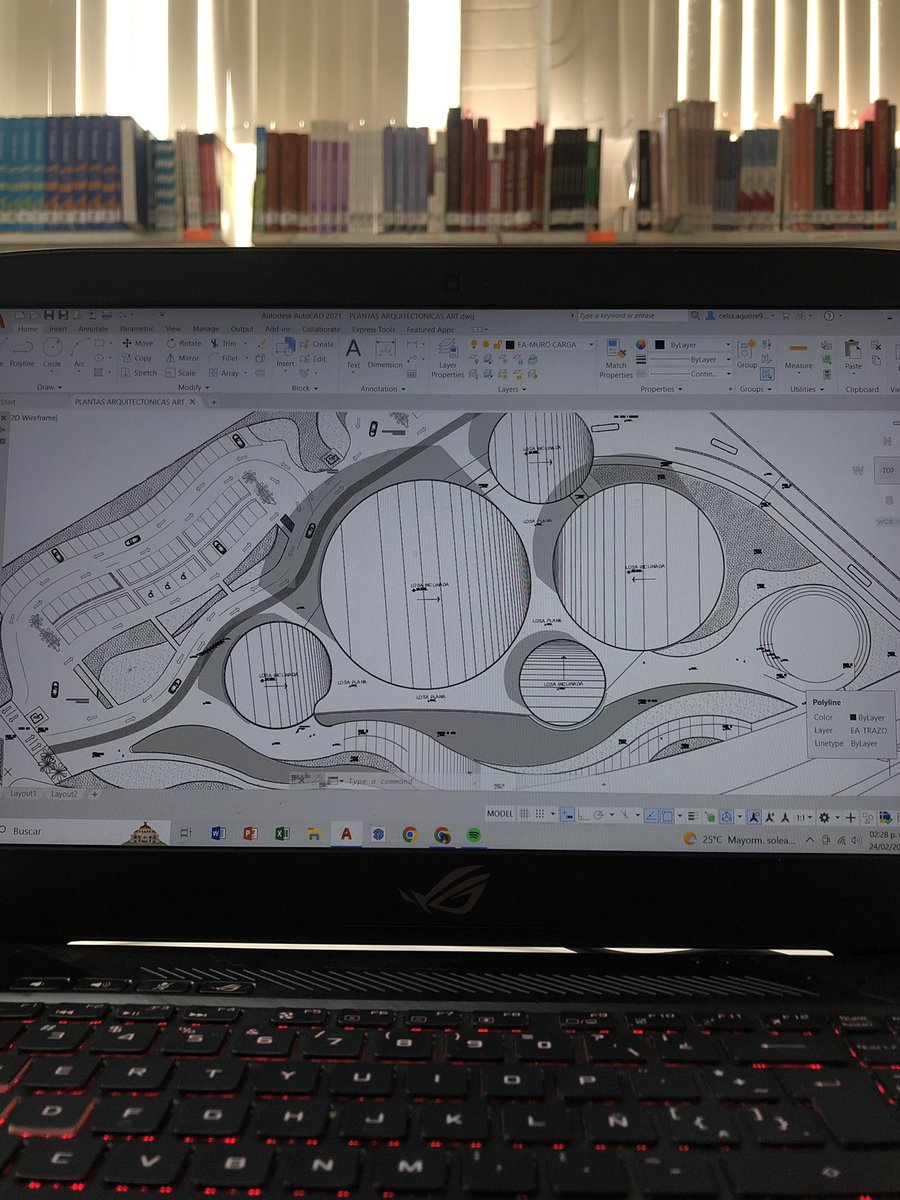This screenshot has height=1200, width=900.
Task: Click the Measure utility
Action: [798, 353]
